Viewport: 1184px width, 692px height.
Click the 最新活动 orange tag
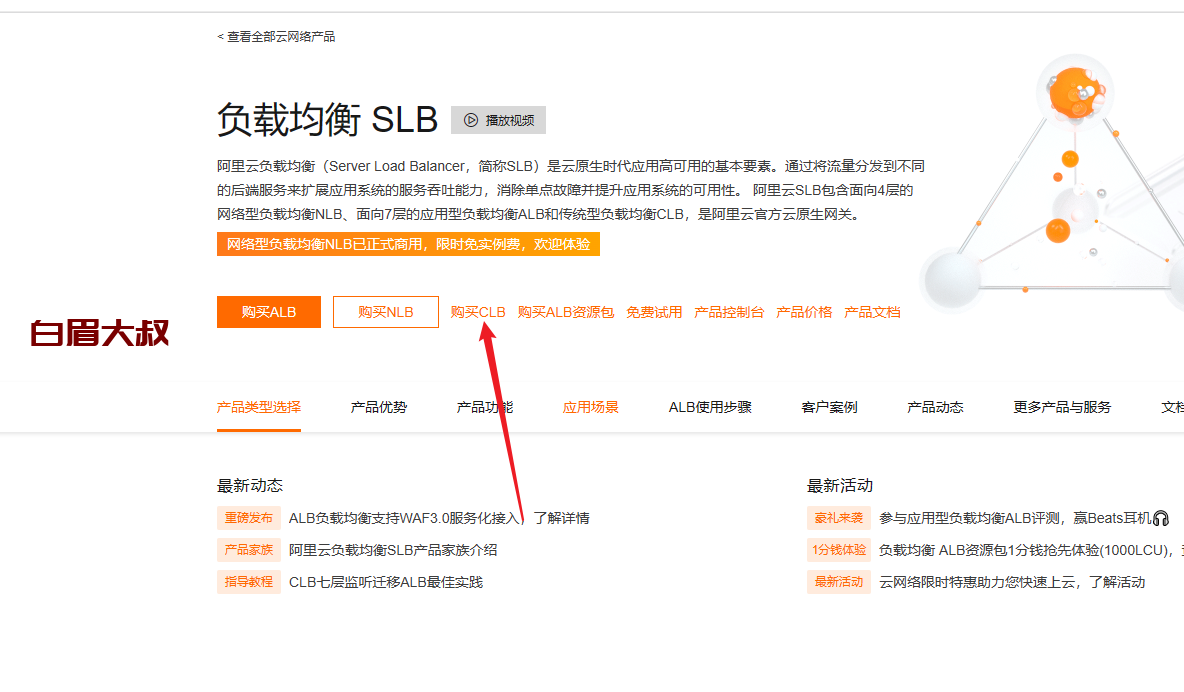[x=838, y=582]
